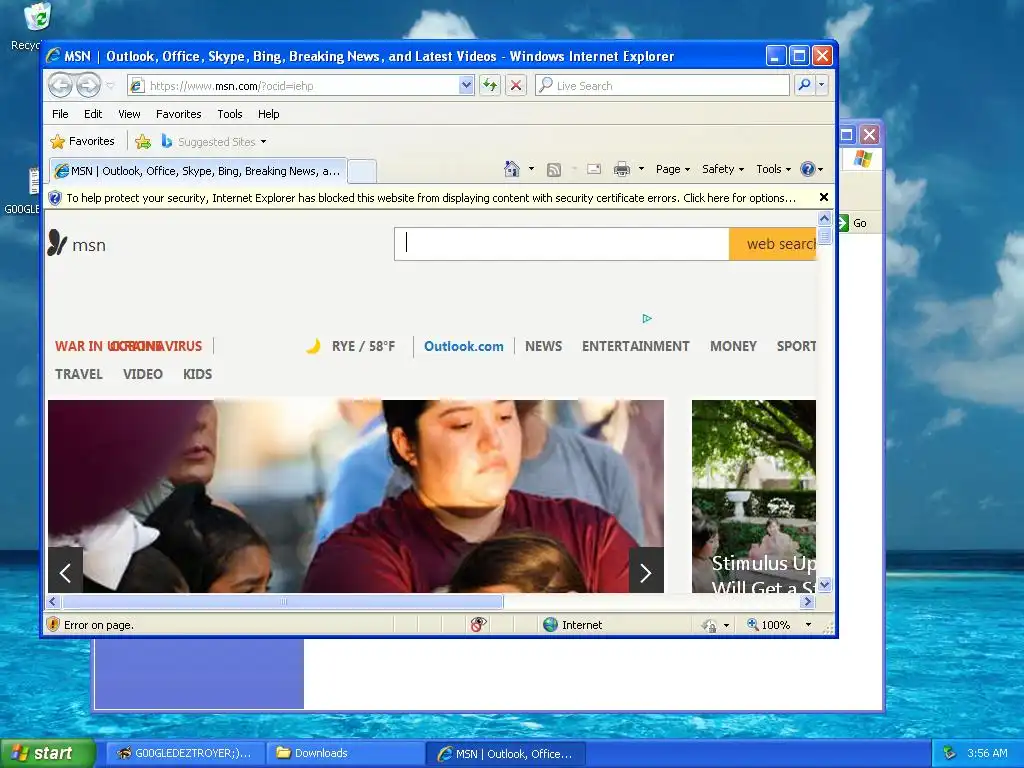Go forward using the browser Forward arrow
1024x768 pixels.
pos(88,85)
